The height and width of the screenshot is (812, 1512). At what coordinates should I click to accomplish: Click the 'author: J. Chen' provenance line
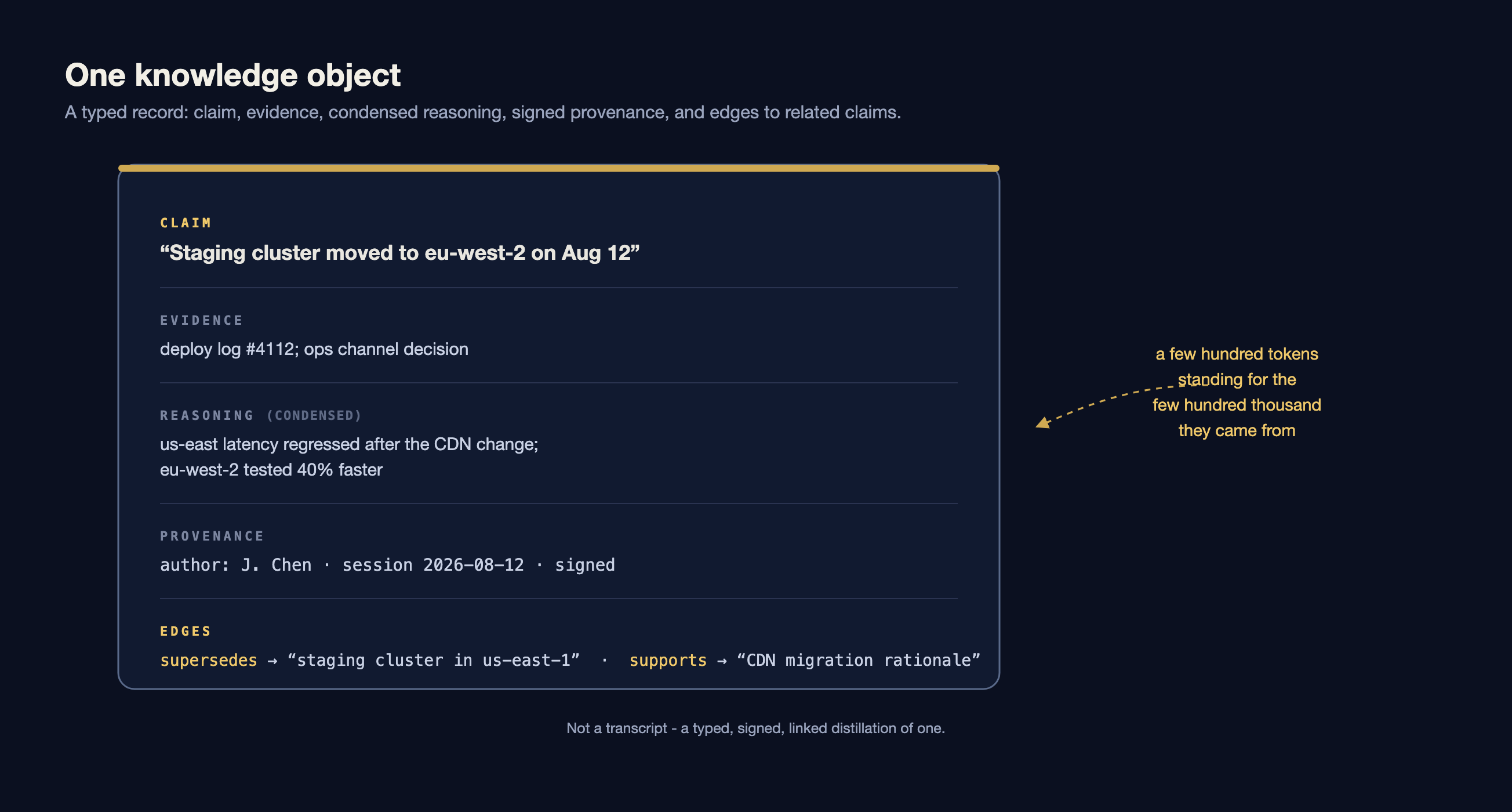387,565
